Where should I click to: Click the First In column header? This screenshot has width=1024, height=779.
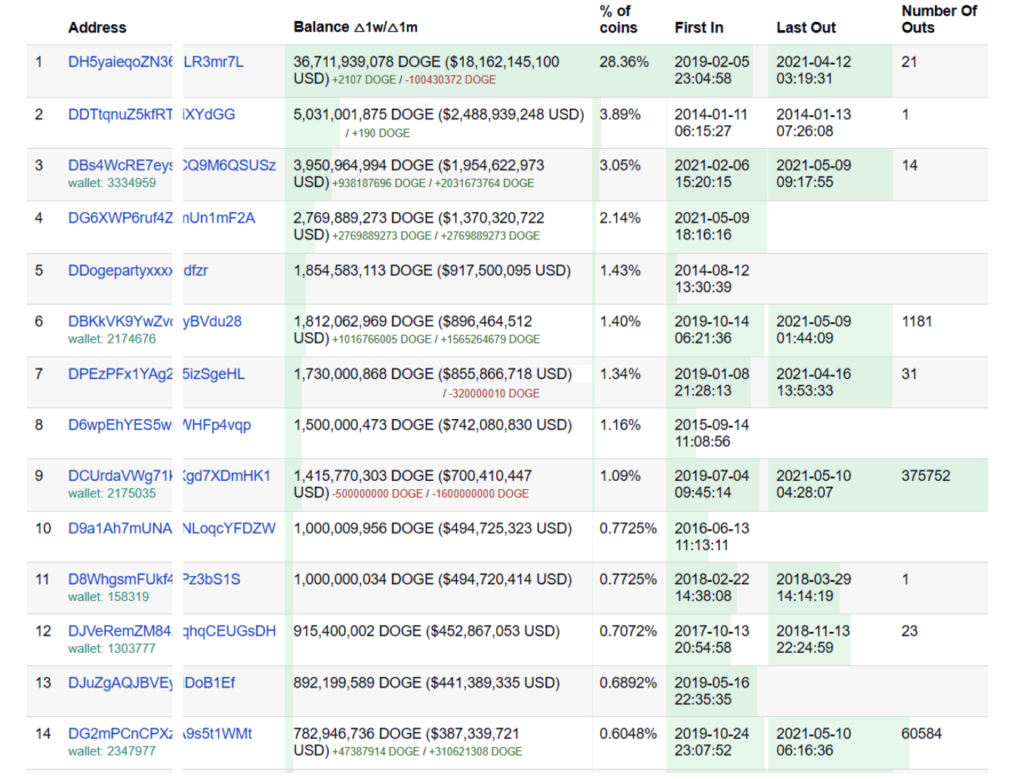click(x=699, y=27)
